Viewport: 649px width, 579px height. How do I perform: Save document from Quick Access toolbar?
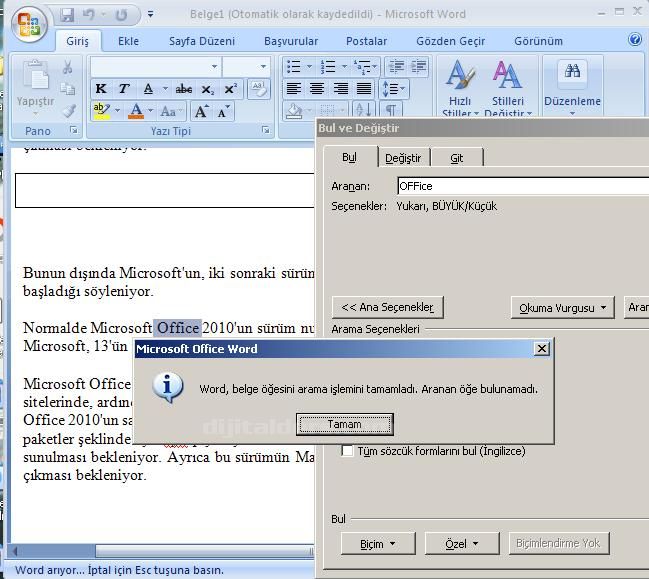tap(67, 15)
